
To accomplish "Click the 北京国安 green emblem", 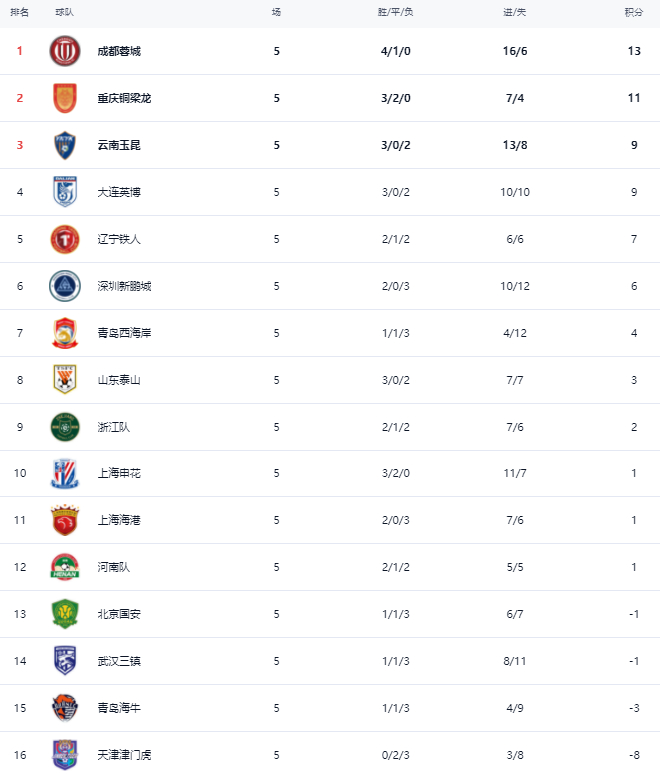I will (65, 614).
